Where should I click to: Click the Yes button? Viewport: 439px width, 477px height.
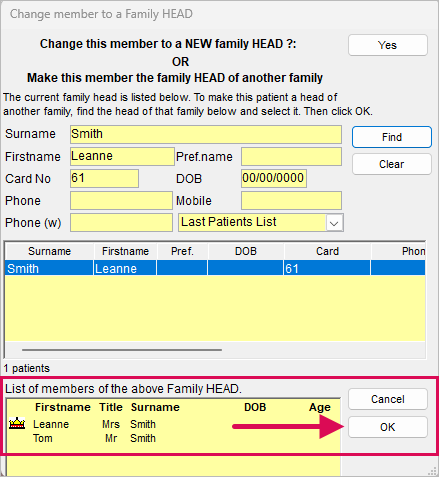(x=388, y=45)
